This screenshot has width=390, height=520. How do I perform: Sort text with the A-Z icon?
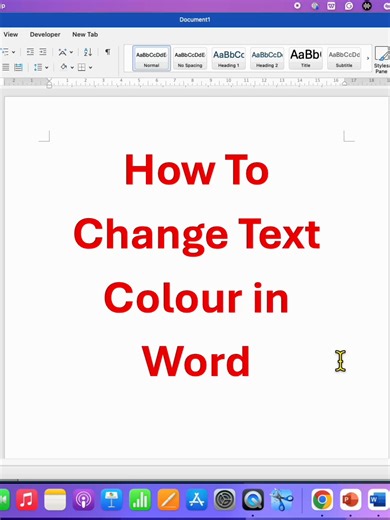[88, 52]
